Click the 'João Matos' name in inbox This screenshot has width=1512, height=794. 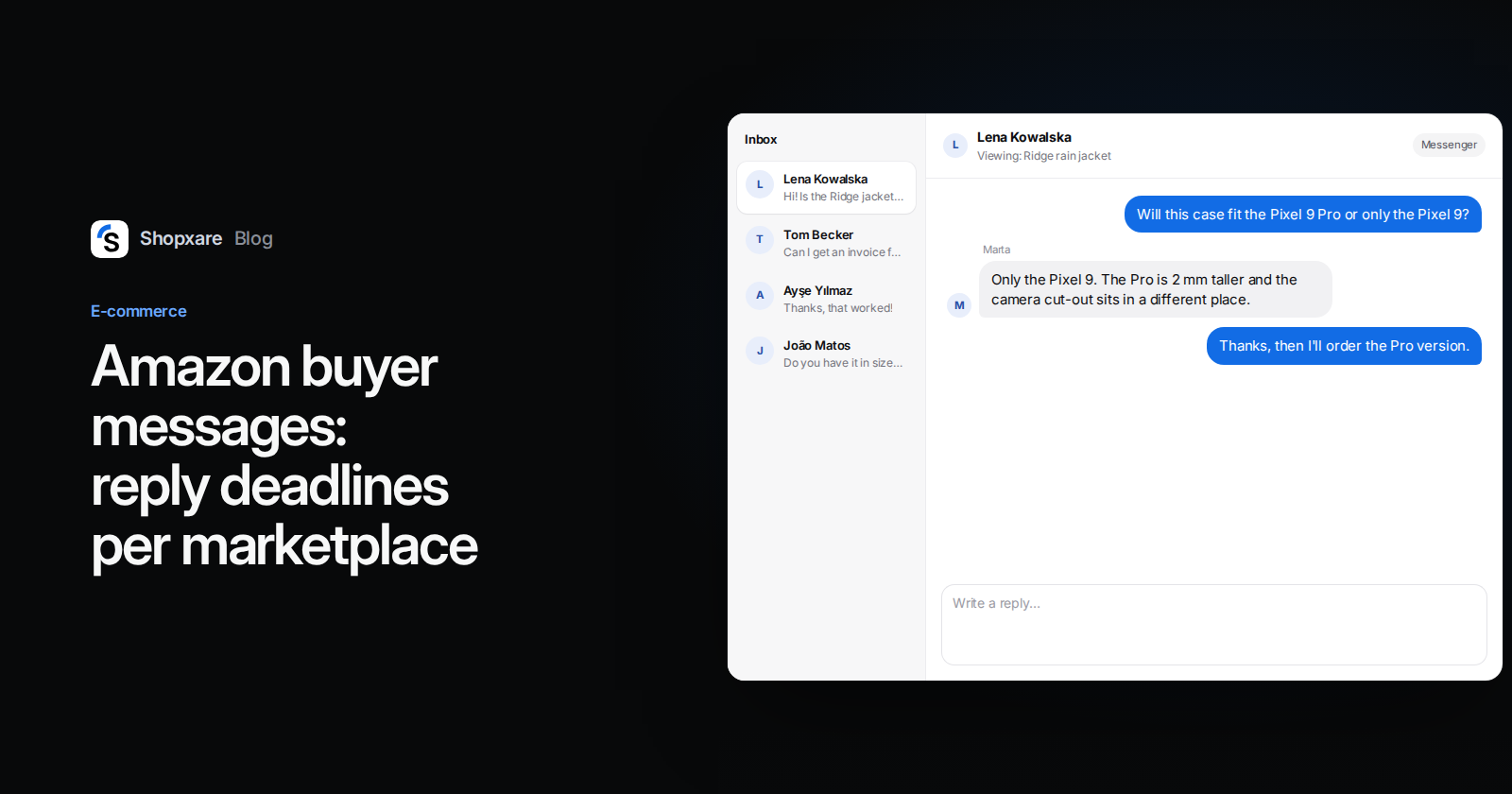[816, 345]
